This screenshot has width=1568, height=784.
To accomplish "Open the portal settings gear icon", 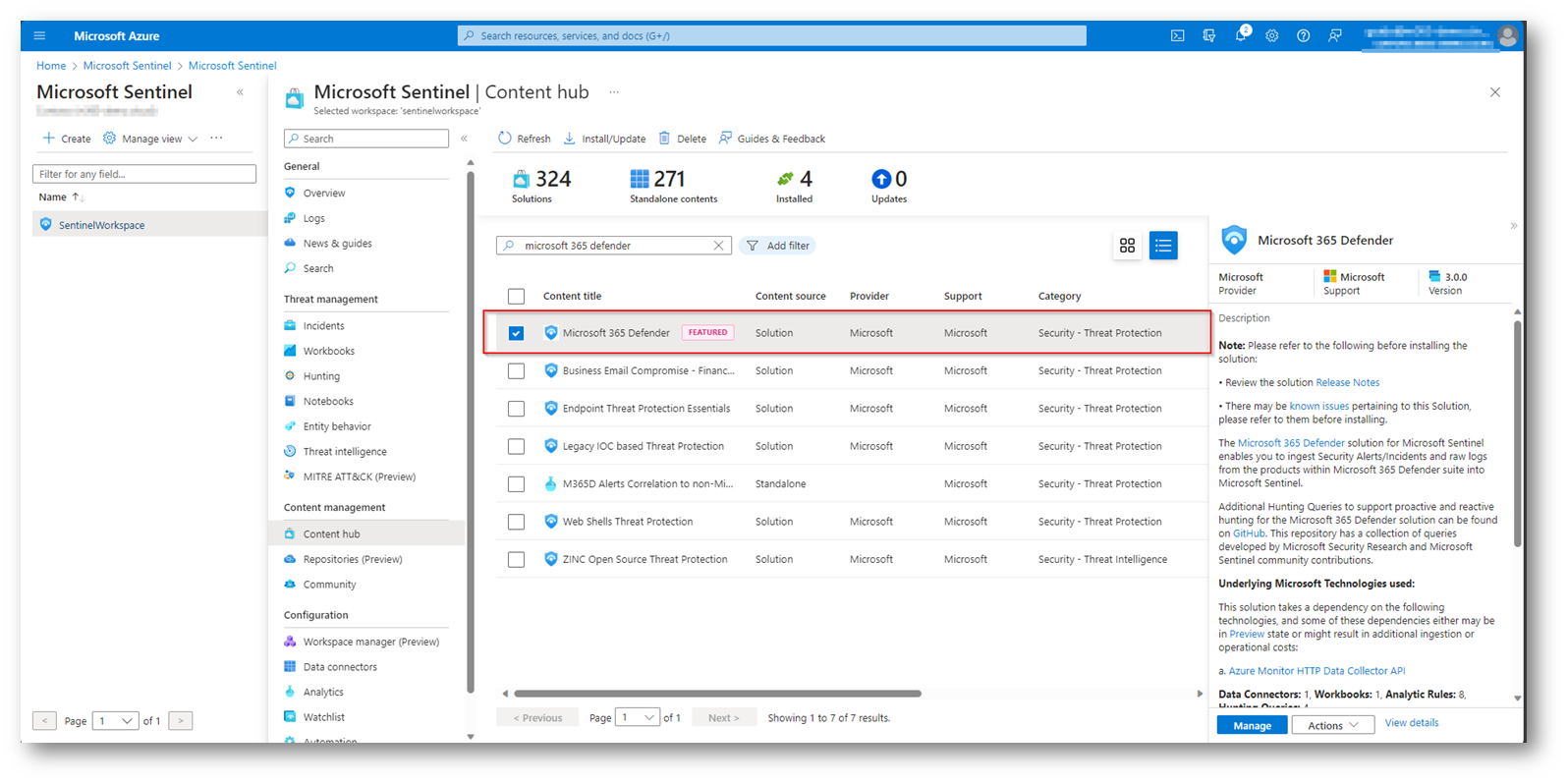I will (x=1271, y=35).
